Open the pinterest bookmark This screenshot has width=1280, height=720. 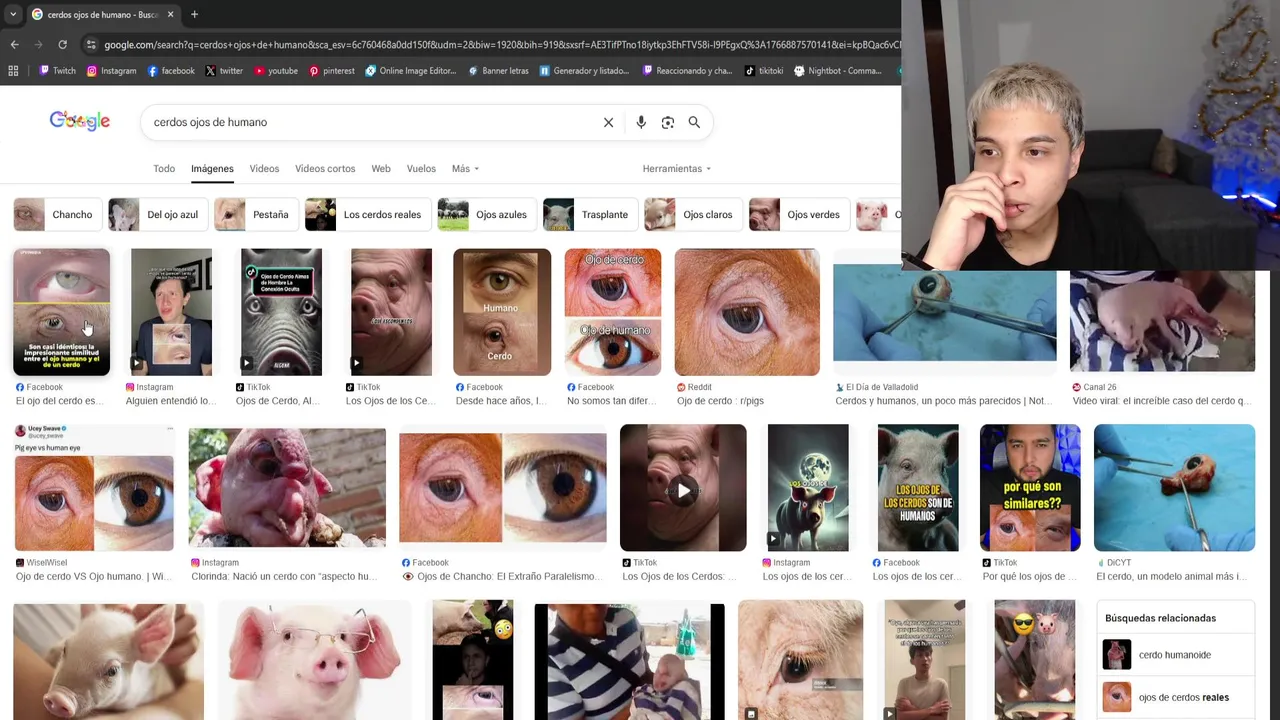click(331, 71)
